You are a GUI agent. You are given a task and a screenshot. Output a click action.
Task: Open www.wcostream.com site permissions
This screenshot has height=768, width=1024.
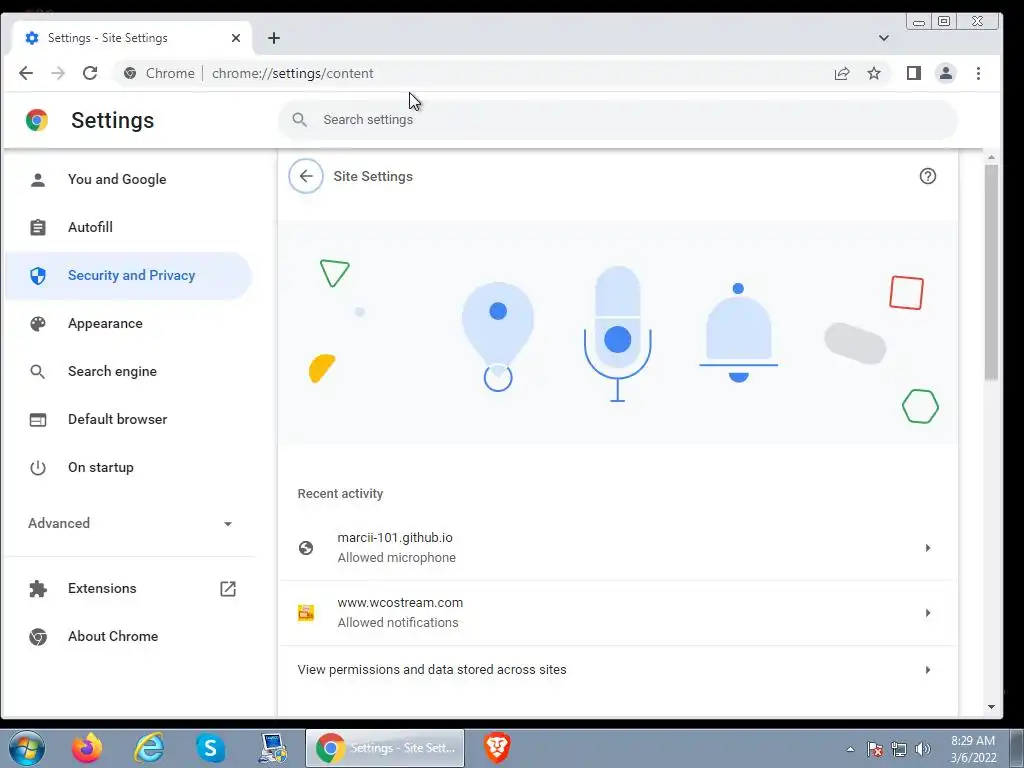tap(618, 613)
